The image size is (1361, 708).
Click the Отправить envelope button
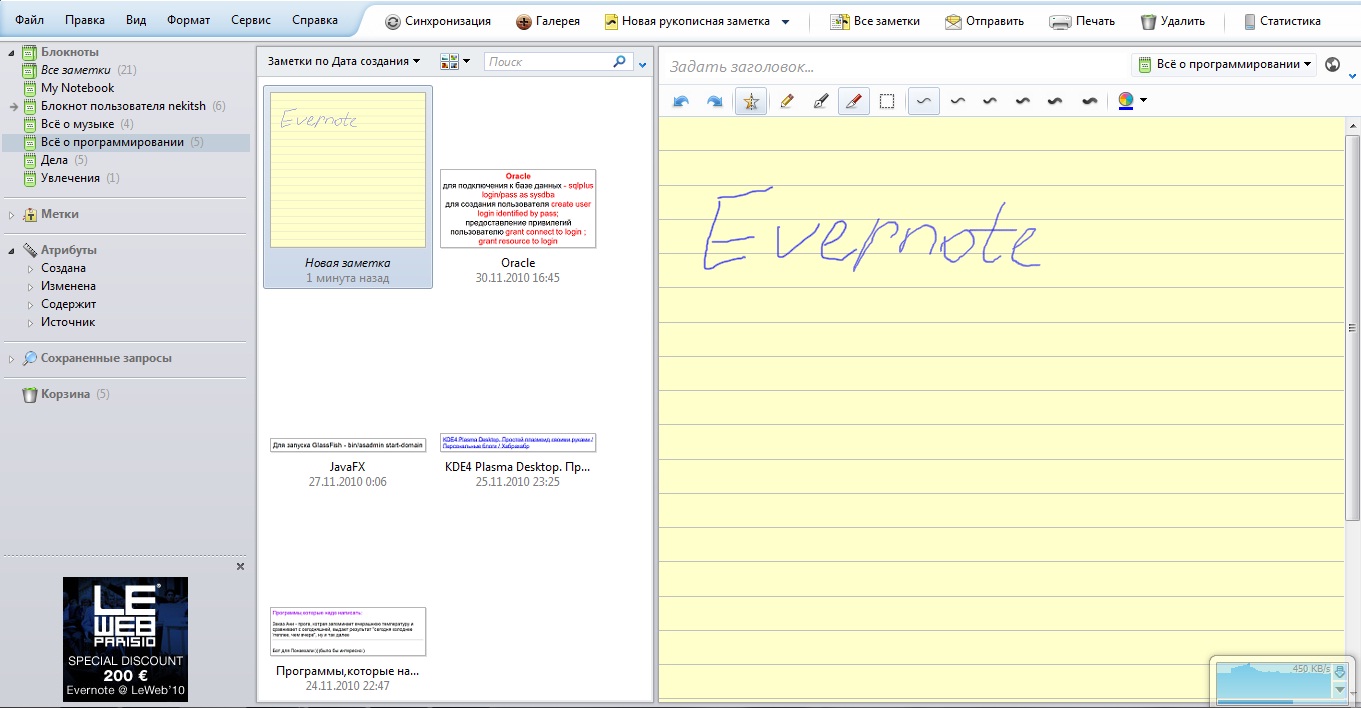click(x=984, y=21)
